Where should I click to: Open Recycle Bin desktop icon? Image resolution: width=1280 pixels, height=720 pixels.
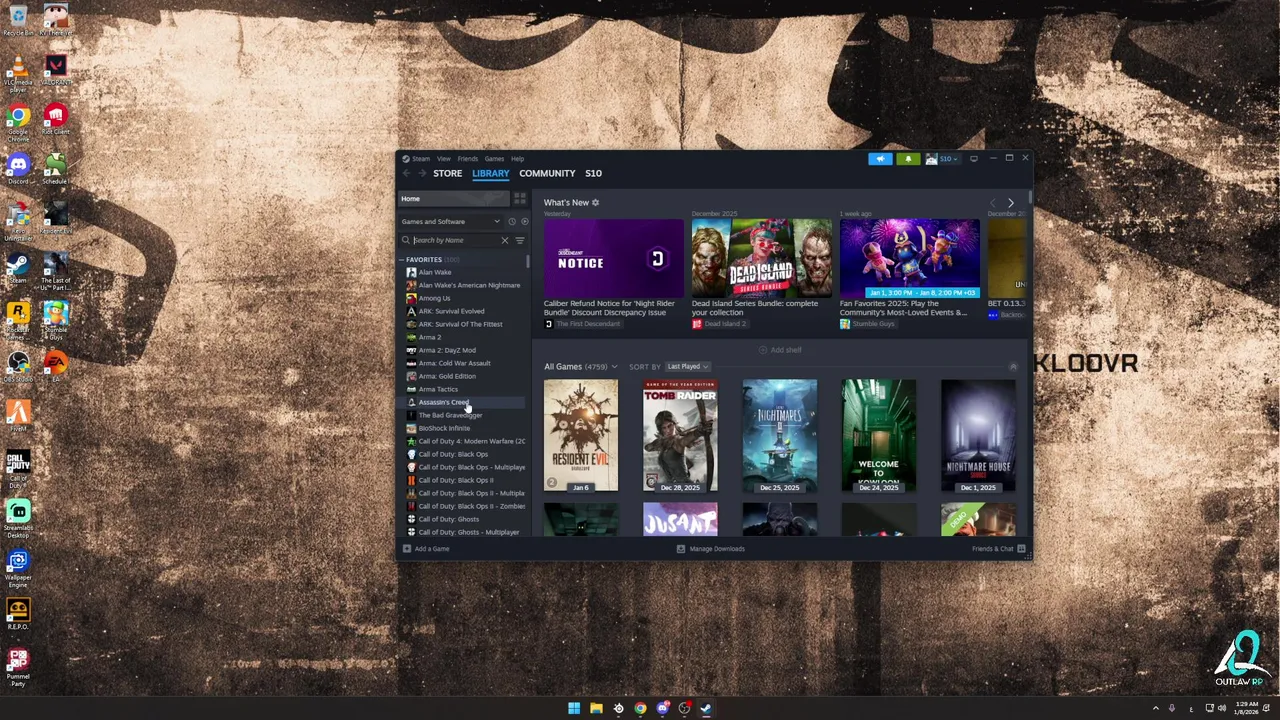pyautogui.click(x=18, y=19)
